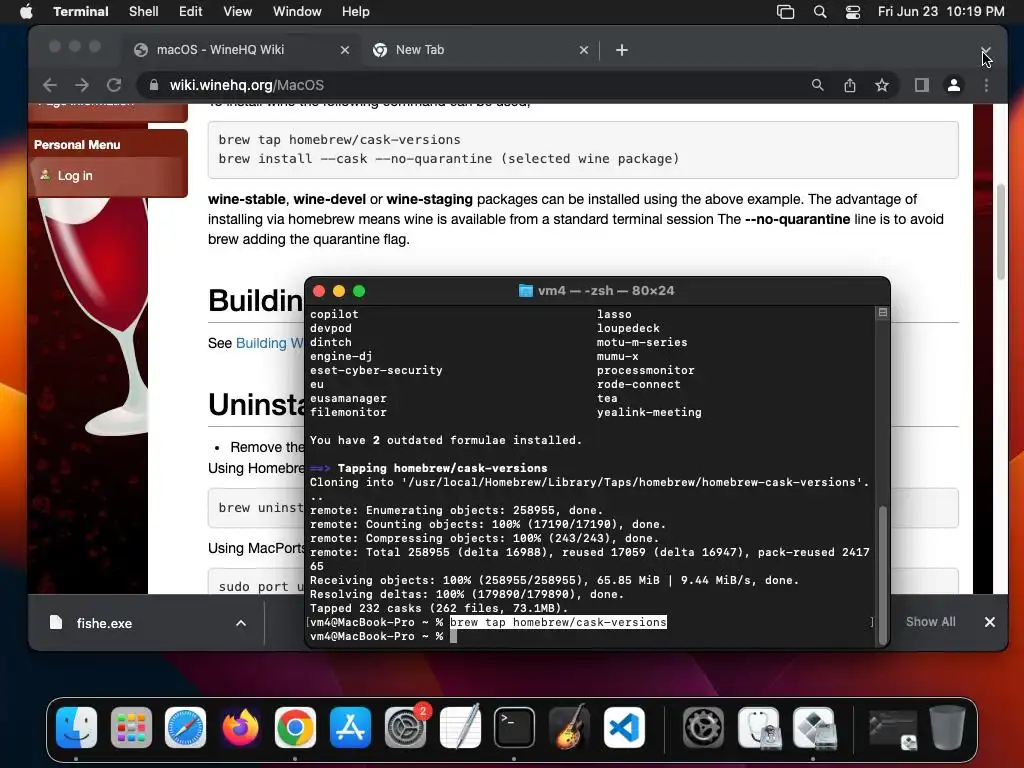Open the Edit menu in menu bar
The image size is (1024, 768).
coord(191,12)
